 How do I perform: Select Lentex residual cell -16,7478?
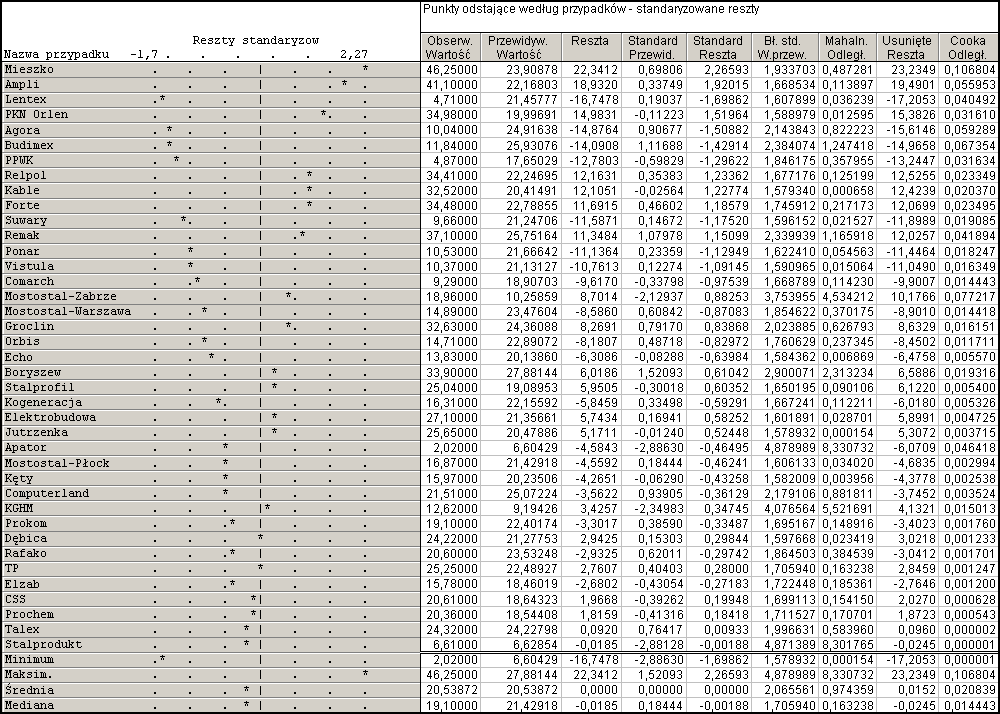(x=592, y=100)
